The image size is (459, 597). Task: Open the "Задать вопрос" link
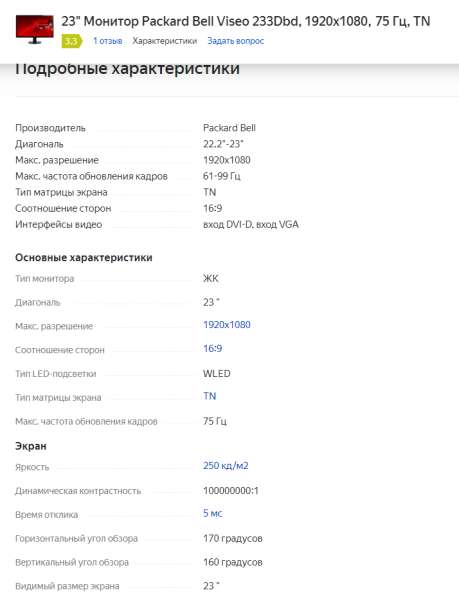pyautogui.click(x=236, y=41)
